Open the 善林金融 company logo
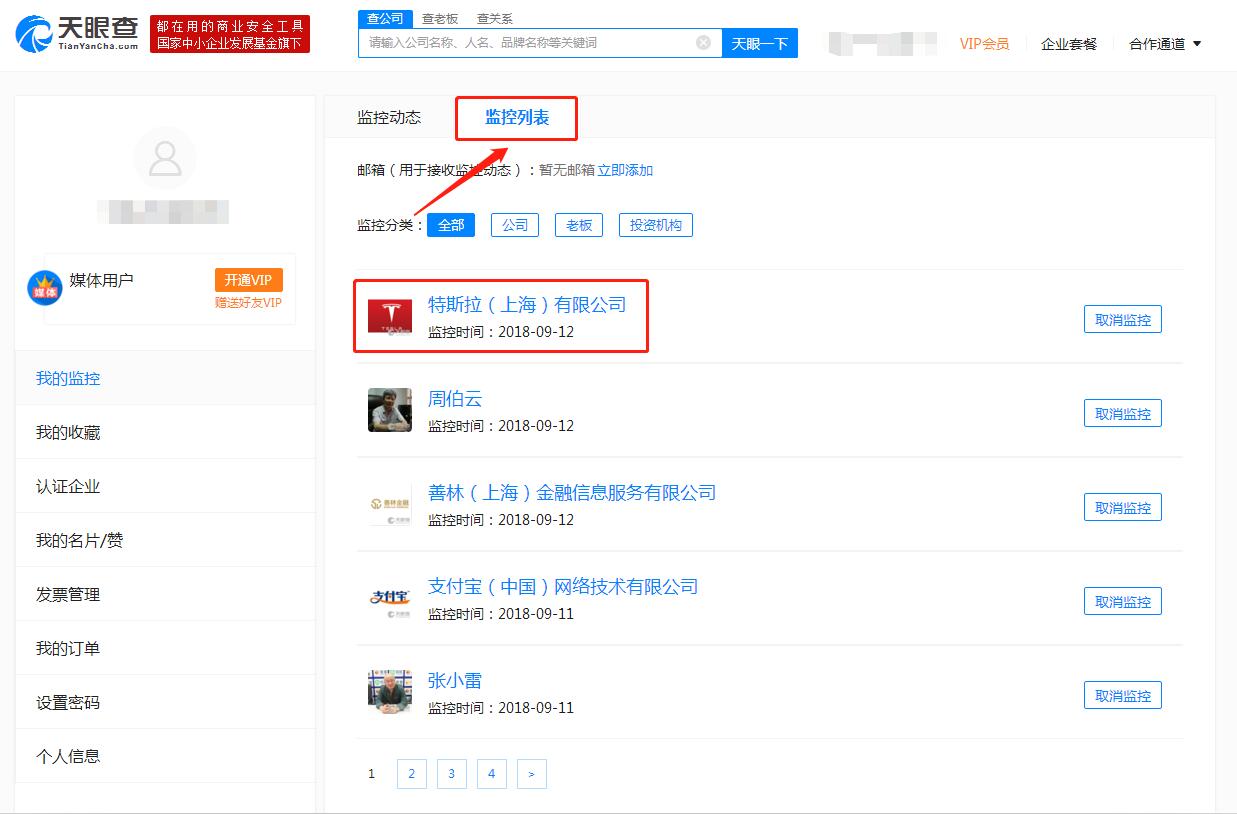 coord(390,504)
